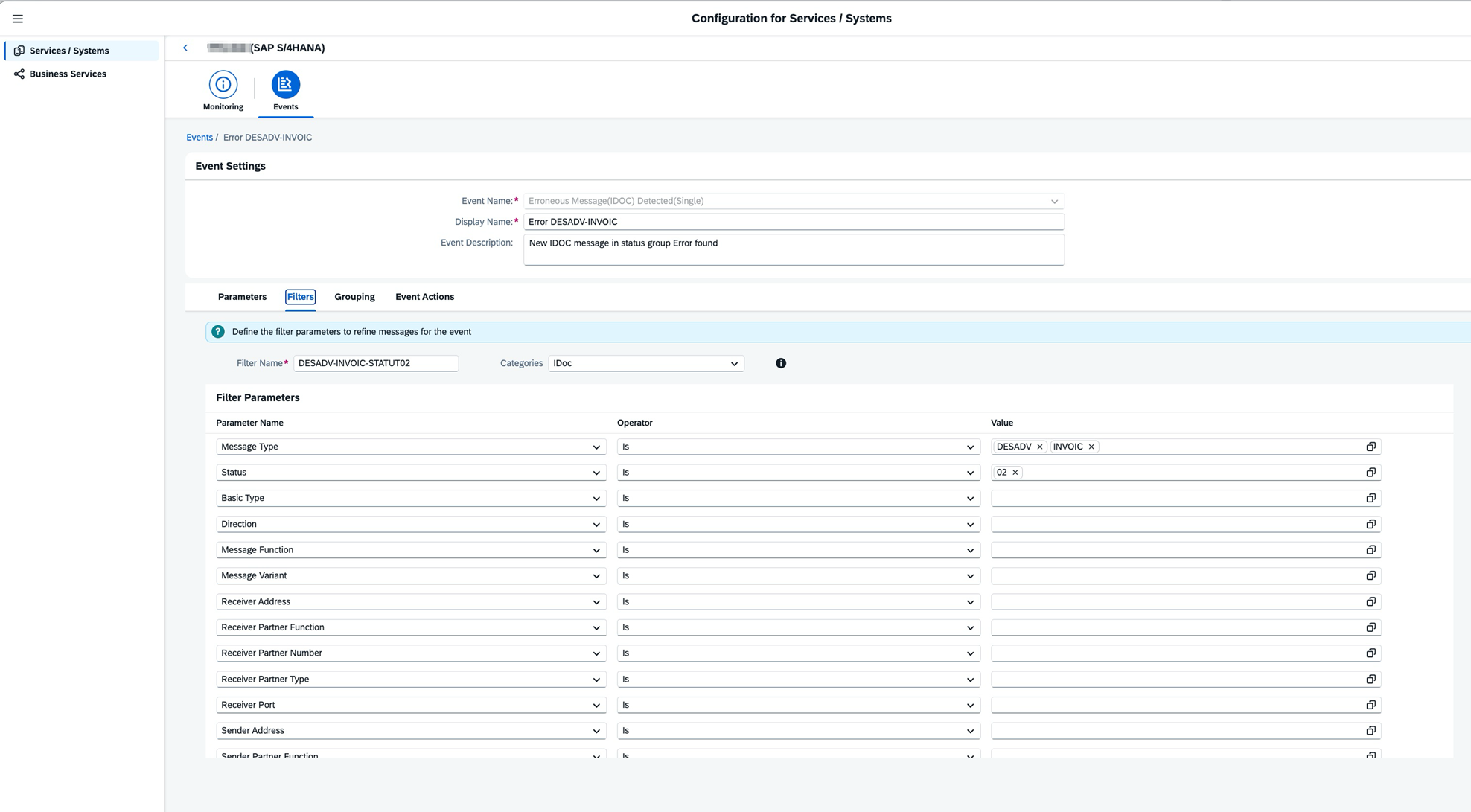Expand the Categories IDoc dropdown
1471x812 pixels.
click(x=734, y=364)
